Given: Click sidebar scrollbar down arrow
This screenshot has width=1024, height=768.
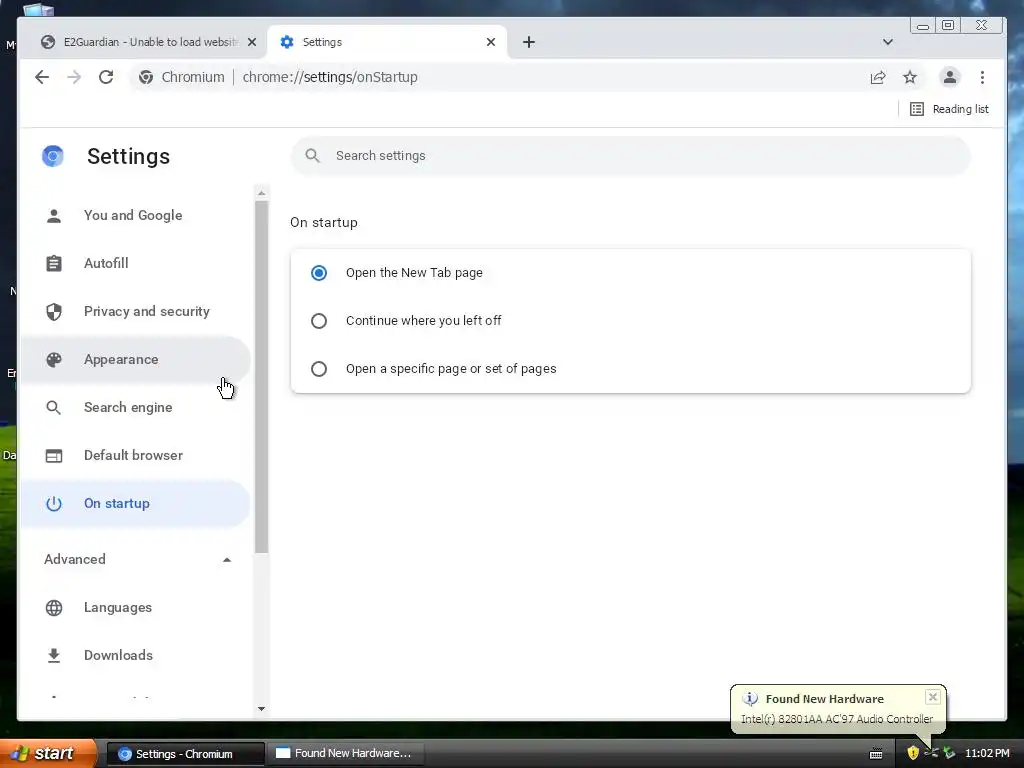Looking at the screenshot, I should click(261, 709).
